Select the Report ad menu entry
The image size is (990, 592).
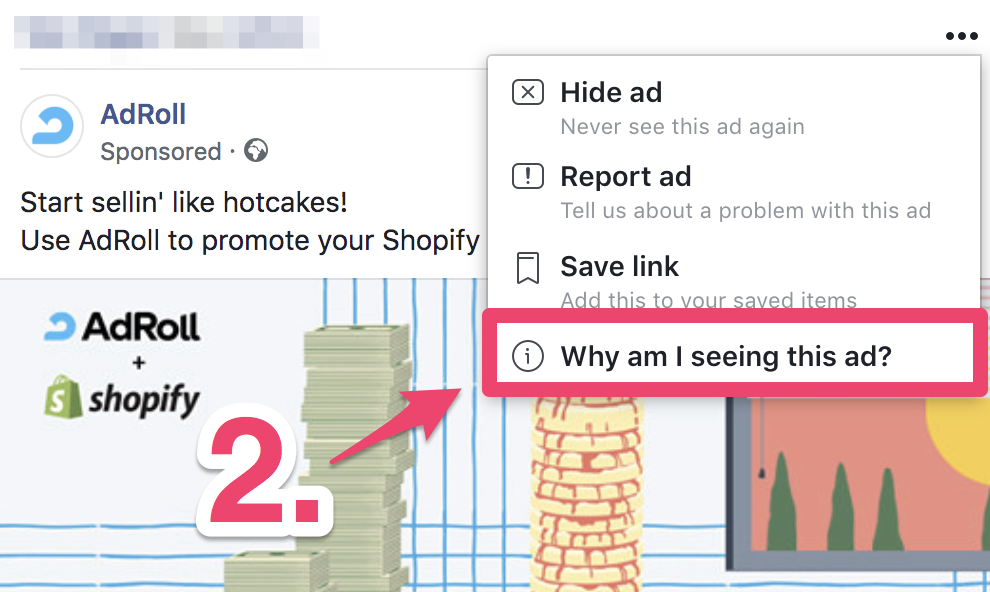coord(734,192)
